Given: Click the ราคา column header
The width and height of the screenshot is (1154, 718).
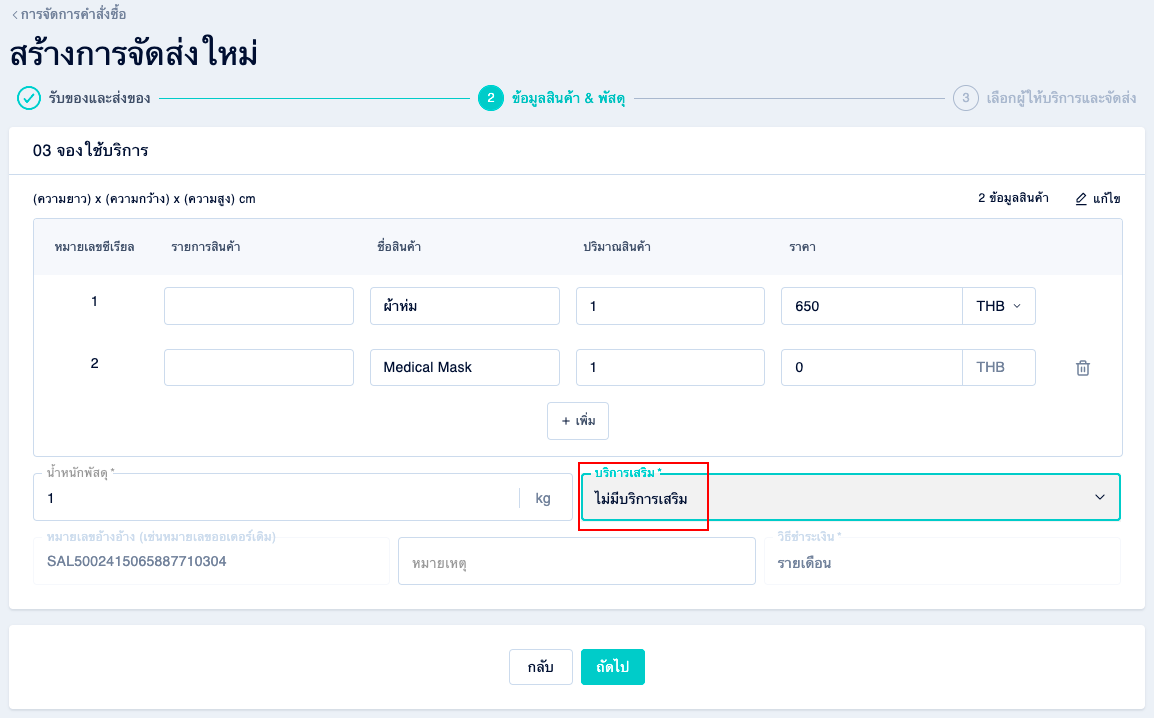Looking at the screenshot, I should (x=802, y=247).
